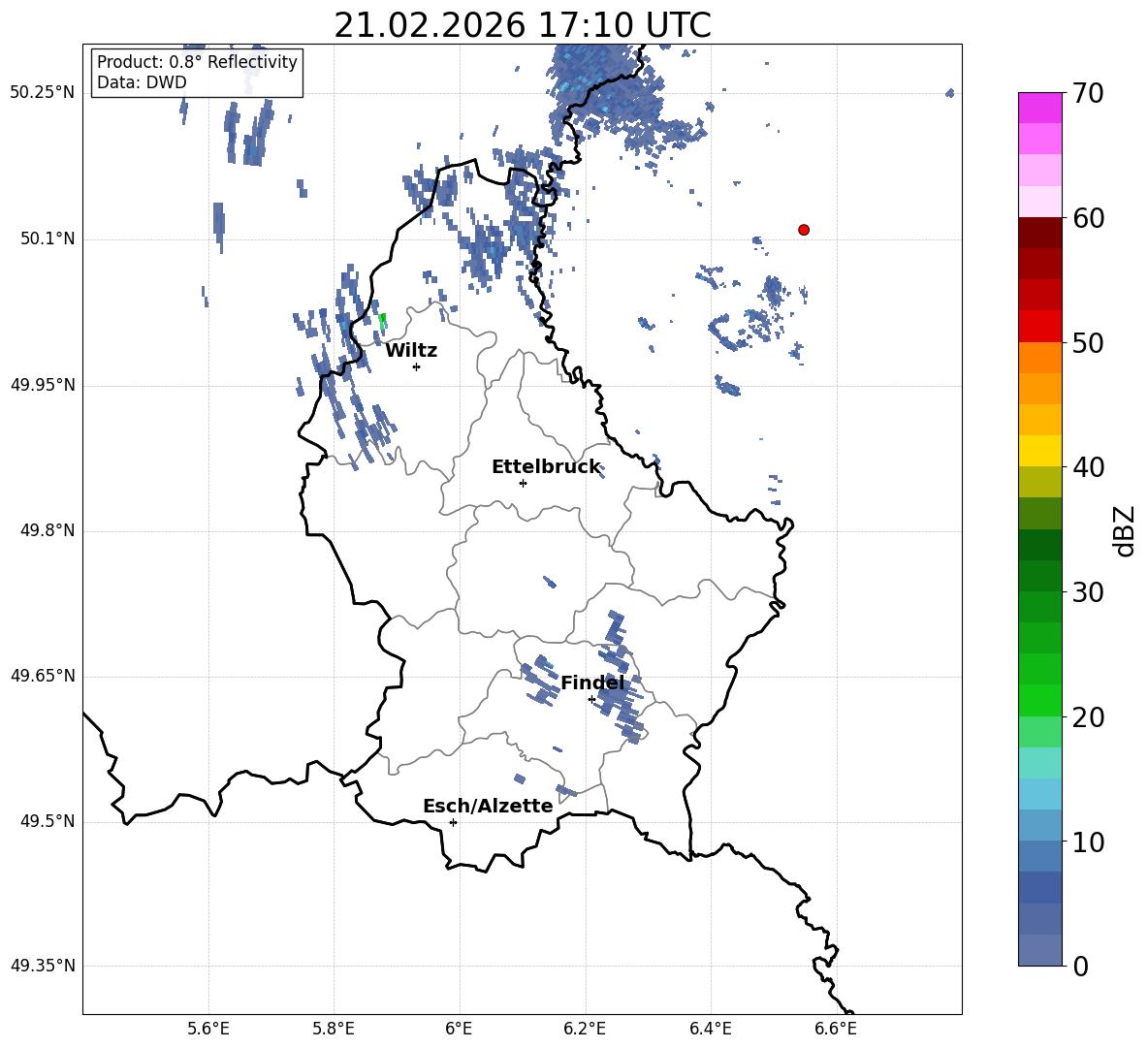The image size is (1148, 1048).
Task: Click the 5.8°E longitude label
Action: pyautogui.click(x=334, y=1029)
